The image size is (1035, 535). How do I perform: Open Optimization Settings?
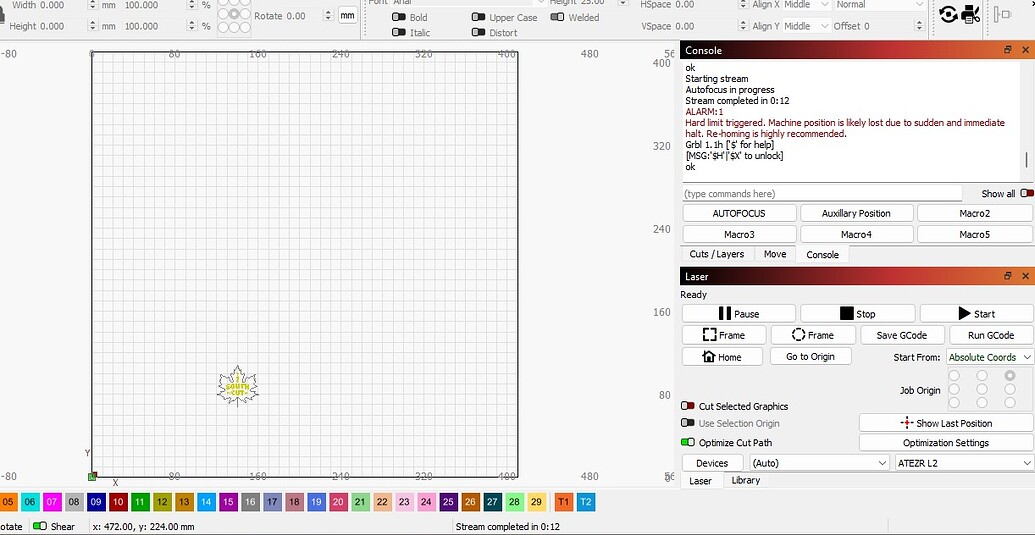(946, 443)
